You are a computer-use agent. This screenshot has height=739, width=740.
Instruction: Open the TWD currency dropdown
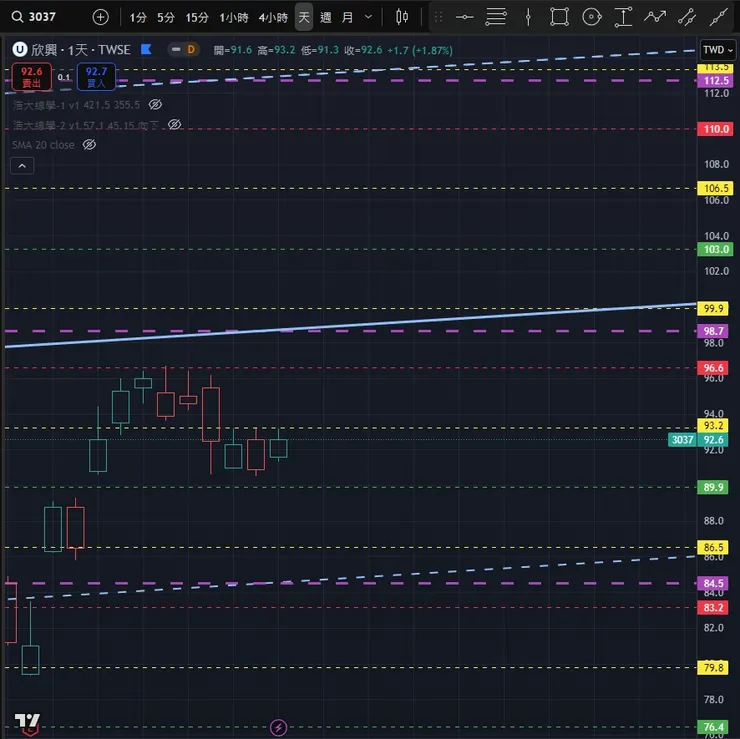(x=718, y=50)
